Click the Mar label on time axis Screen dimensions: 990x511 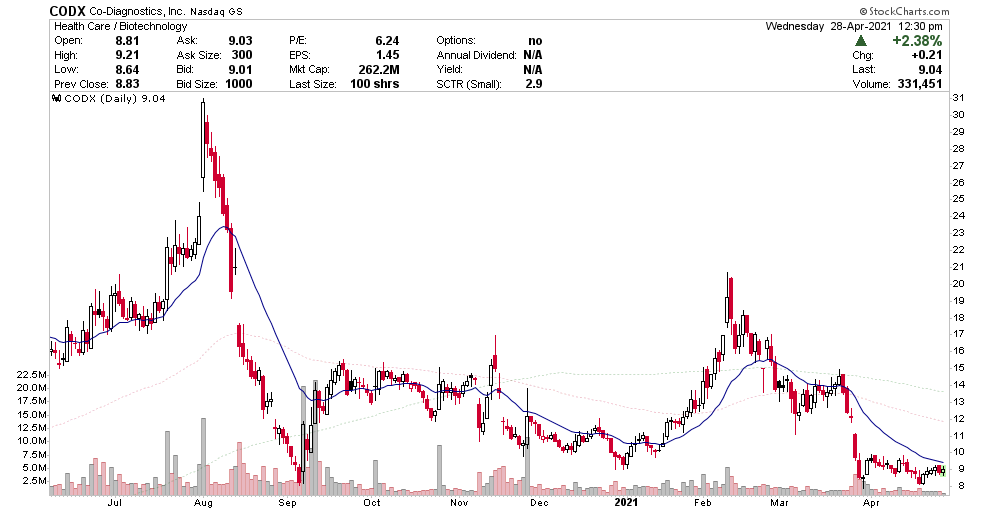[x=780, y=503]
